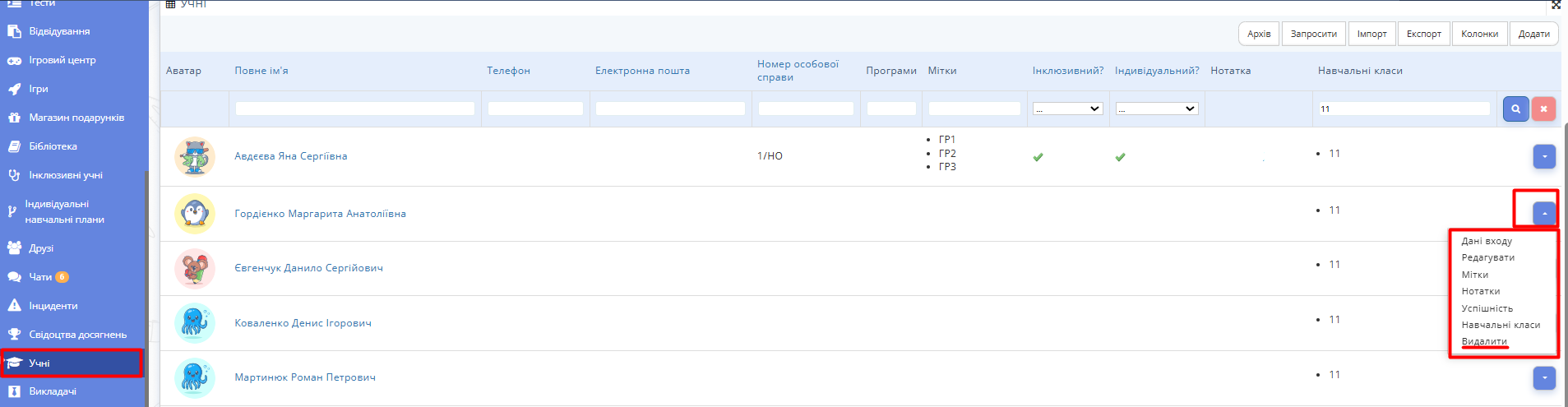Click the penguin avatar thumbnail
The image size is (1568, 407).
coord(195,214)
